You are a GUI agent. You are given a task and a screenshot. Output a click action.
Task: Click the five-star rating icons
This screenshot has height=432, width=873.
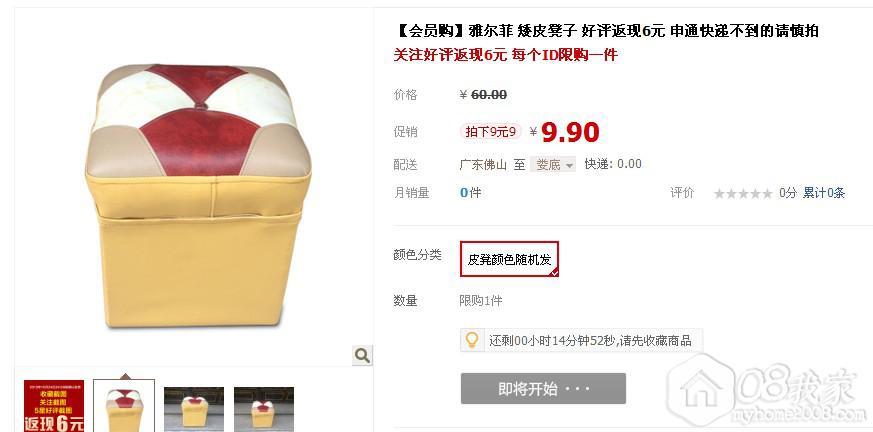743,193
